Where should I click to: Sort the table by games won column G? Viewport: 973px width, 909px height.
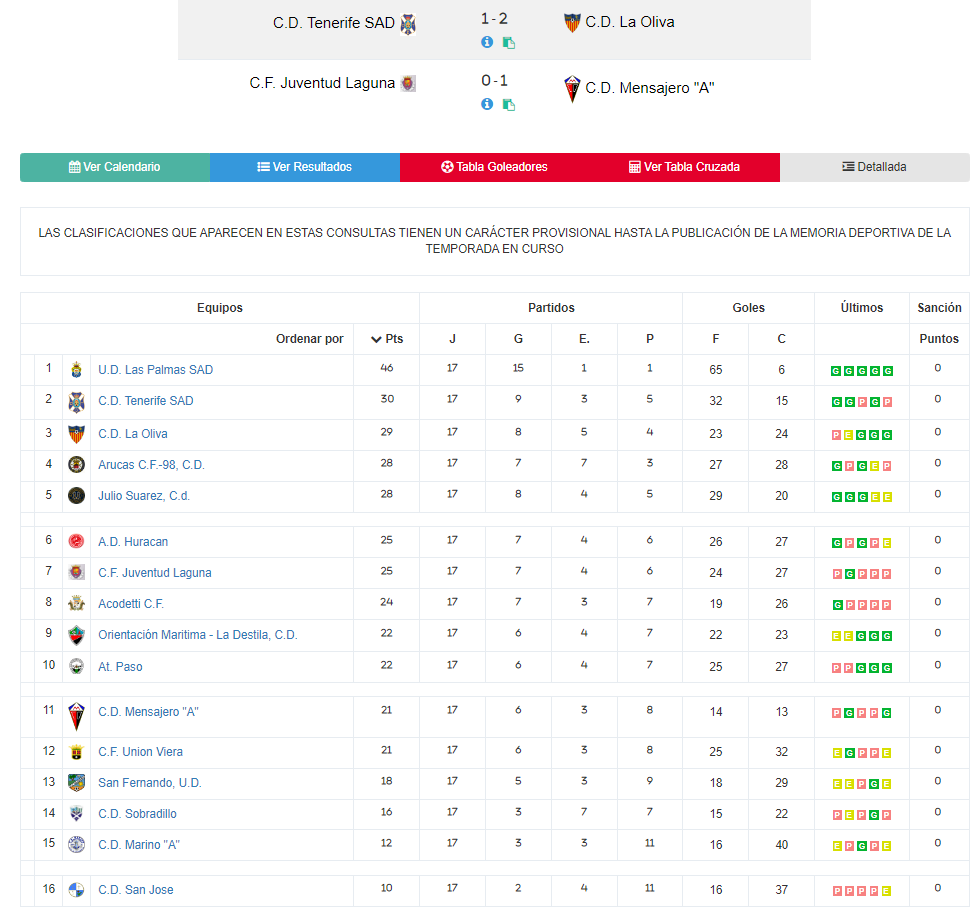coord(518,339)
